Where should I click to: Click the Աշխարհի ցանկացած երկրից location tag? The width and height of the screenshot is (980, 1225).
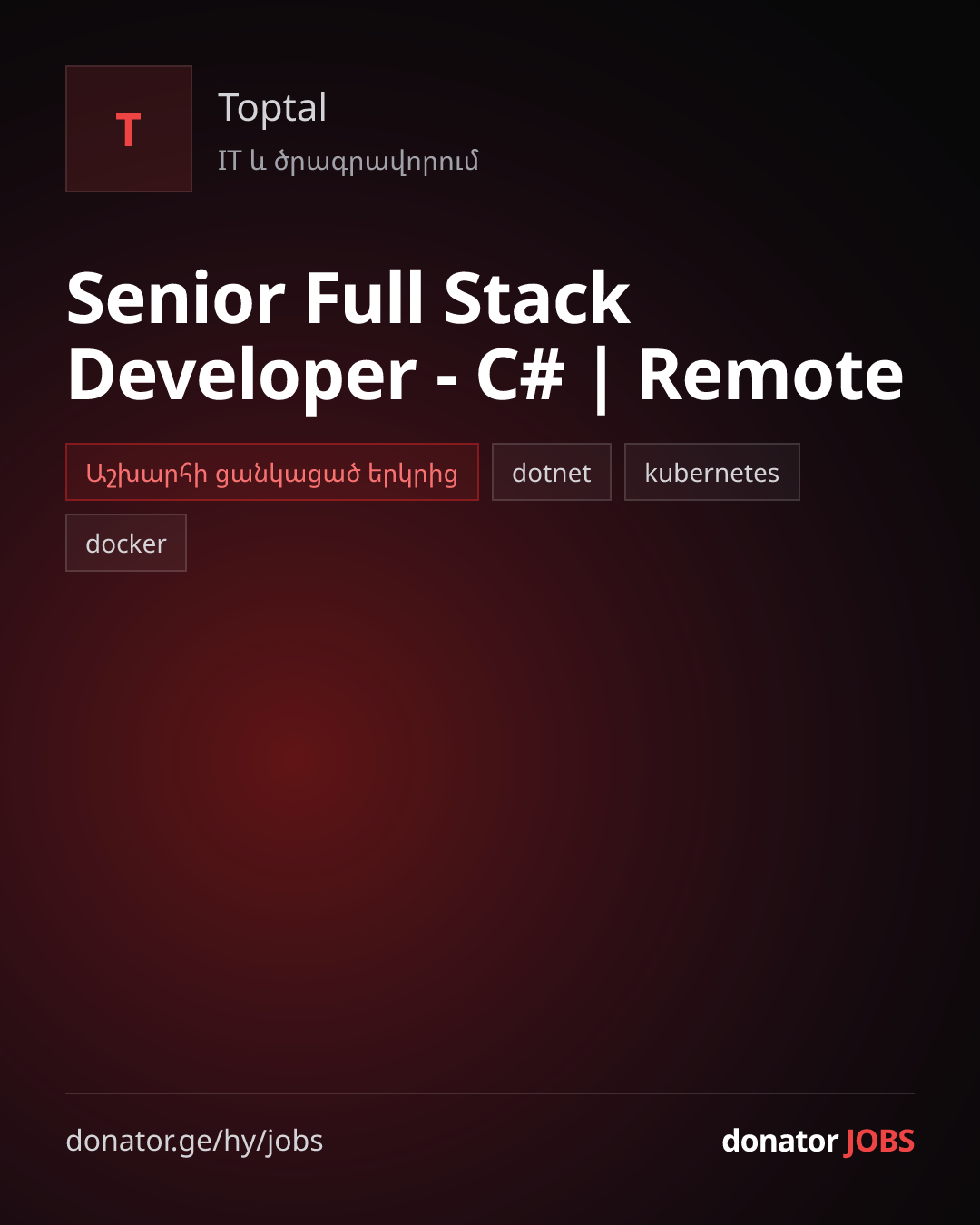coord(272,472)
